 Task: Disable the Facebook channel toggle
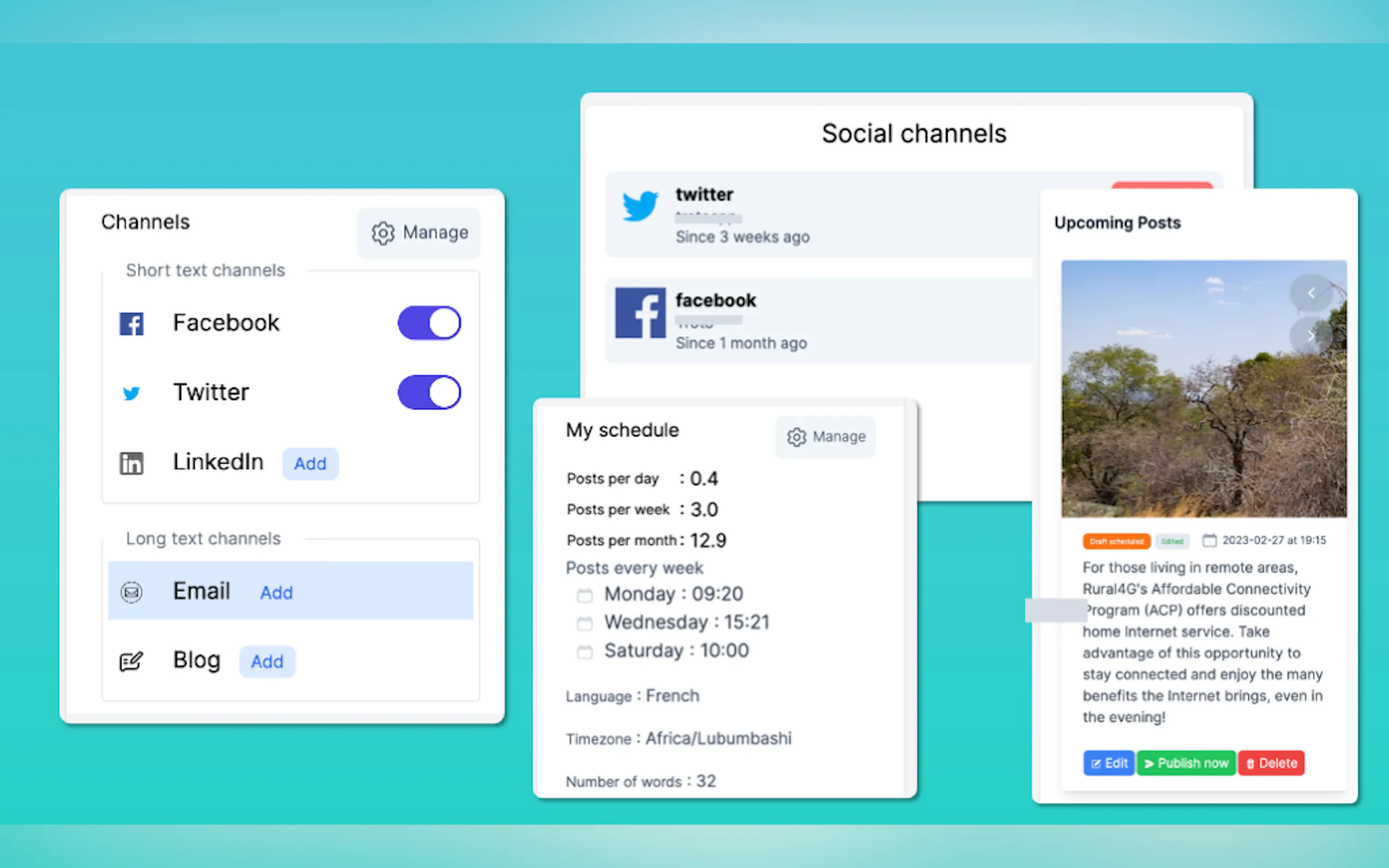tap(429, 322)
